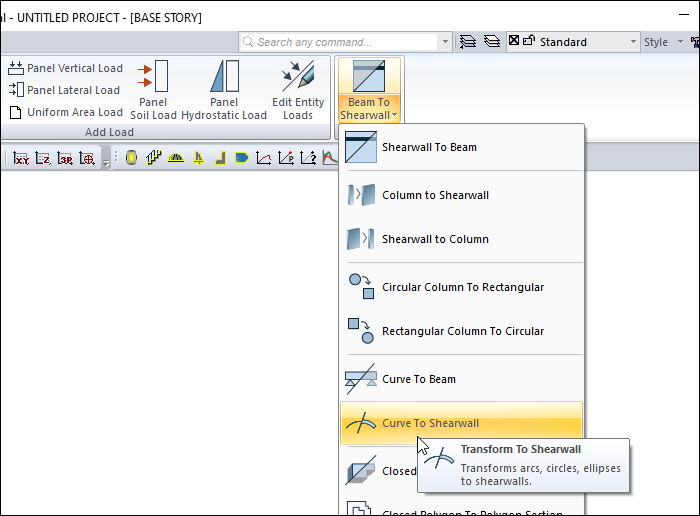Click the highlighted Curve To Shearwall entry
The width and height of the screenshot is (700, 516).
(x=462, y=423)
